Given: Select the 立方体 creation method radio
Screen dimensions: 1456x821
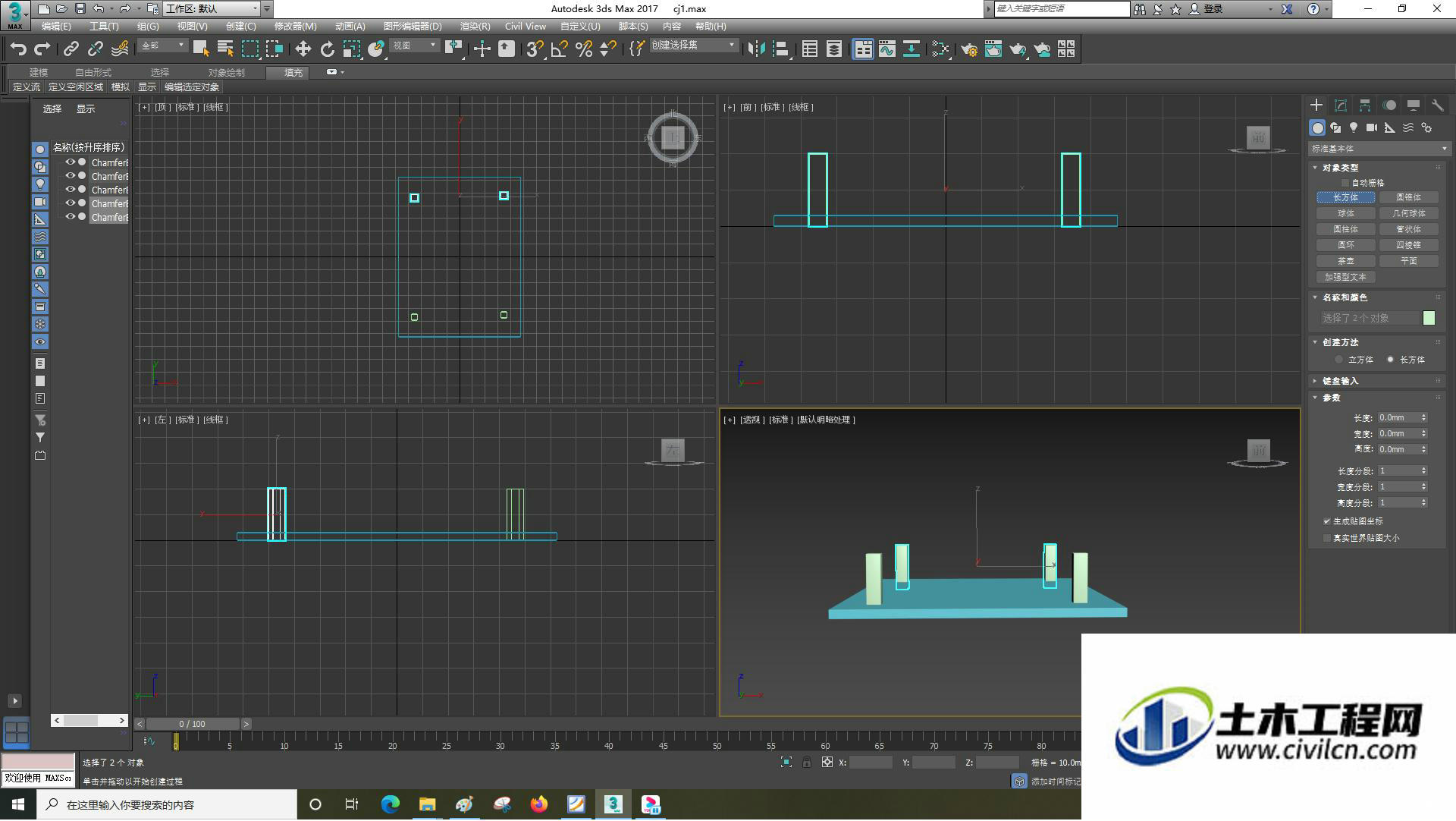Looking at the screenshot, I should (x=1339, y=360).
